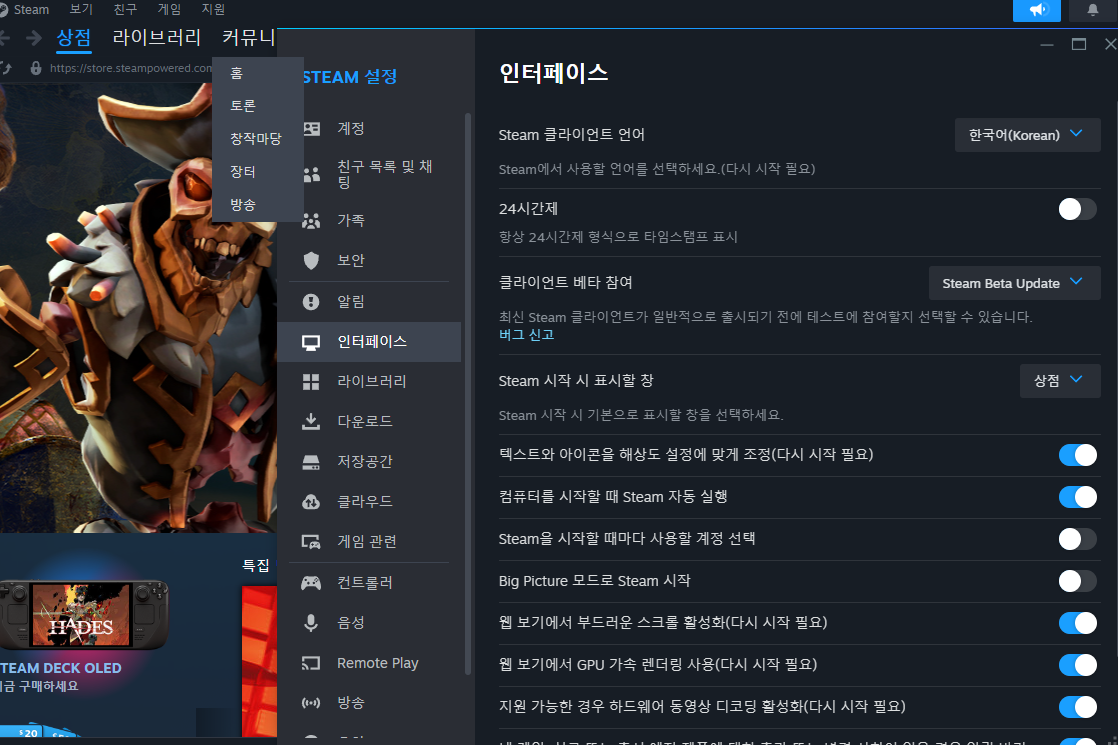Open the 저장공간 drive icon
This screenshot has width=1118, height=745.
(312, 462)
